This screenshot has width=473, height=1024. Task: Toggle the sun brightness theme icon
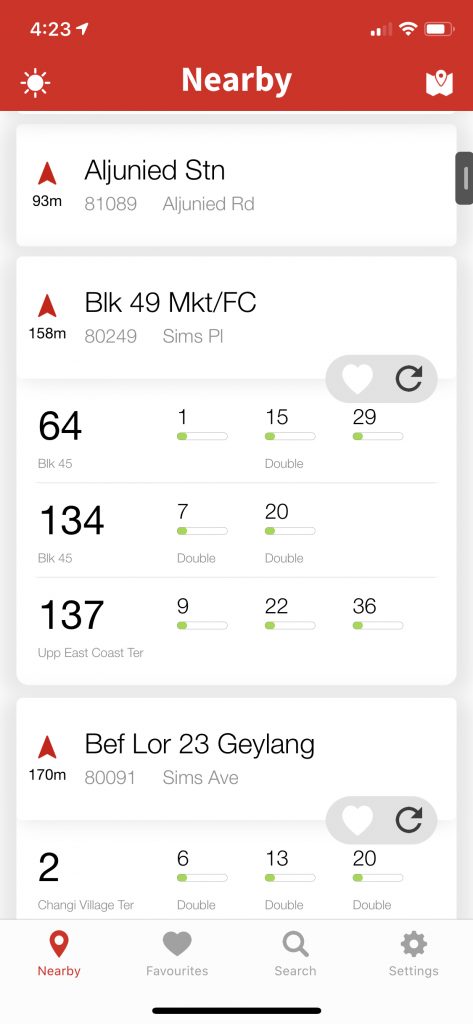[35, 83]
